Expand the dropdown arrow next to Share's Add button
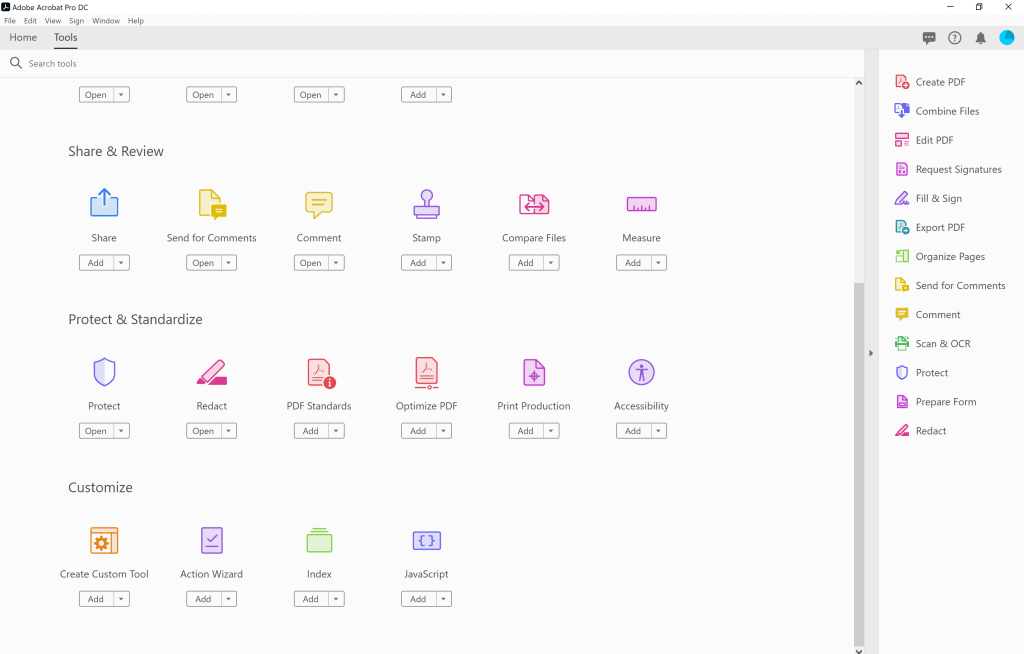Viewport: 1024px width, 654px height. click(121, 263)
